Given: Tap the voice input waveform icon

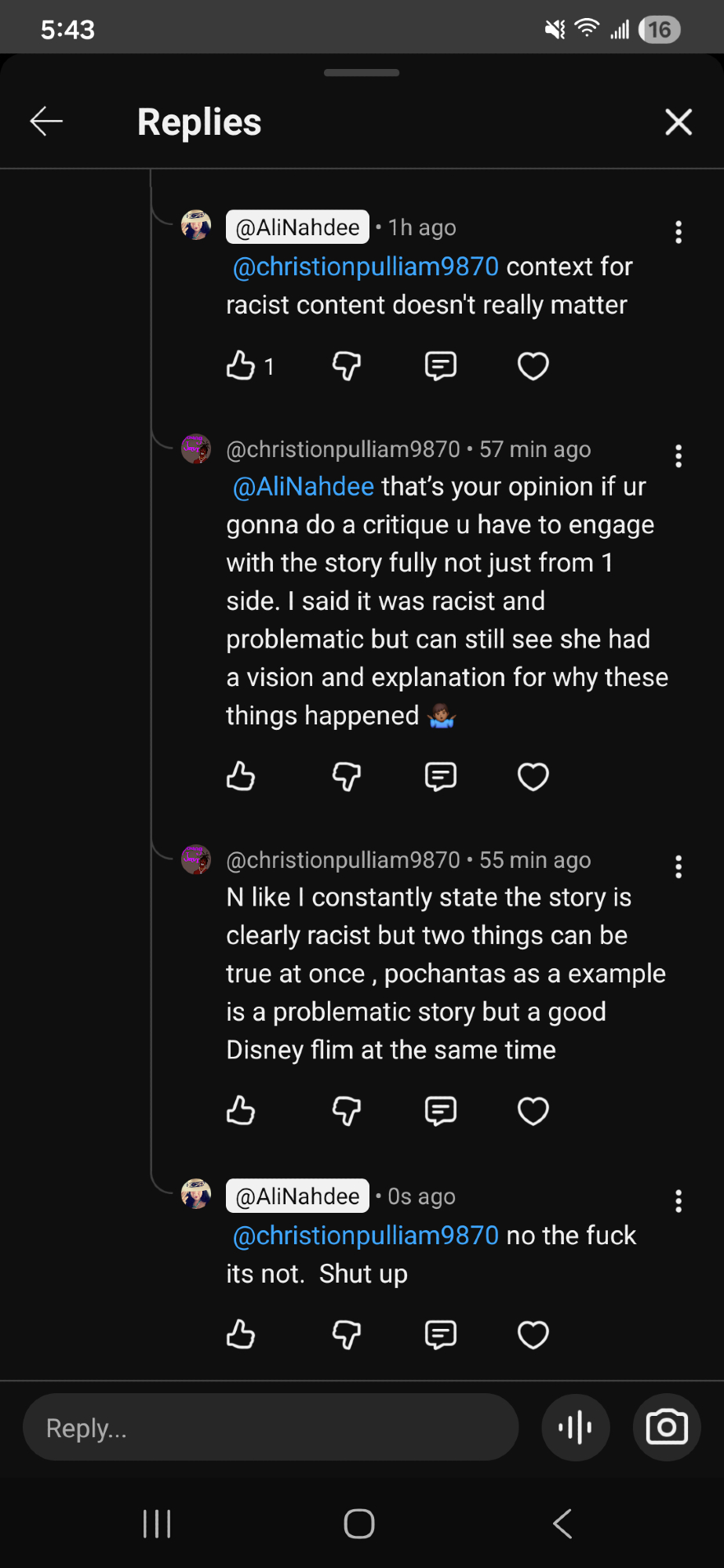Looking at the screenshot, I should (576, 1428).
